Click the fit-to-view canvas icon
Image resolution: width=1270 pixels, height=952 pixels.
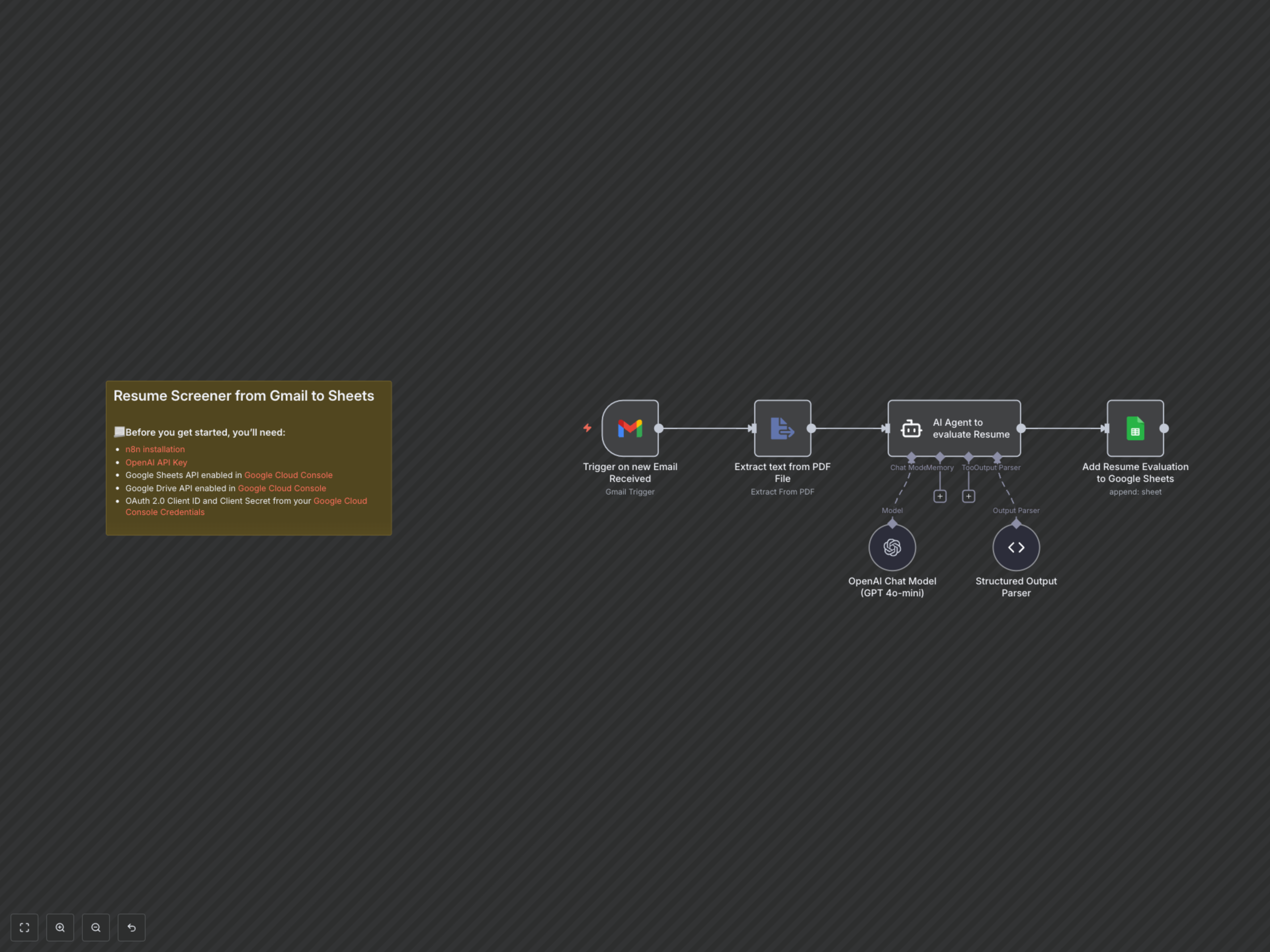pyautogui.click(x=24, y=927)
